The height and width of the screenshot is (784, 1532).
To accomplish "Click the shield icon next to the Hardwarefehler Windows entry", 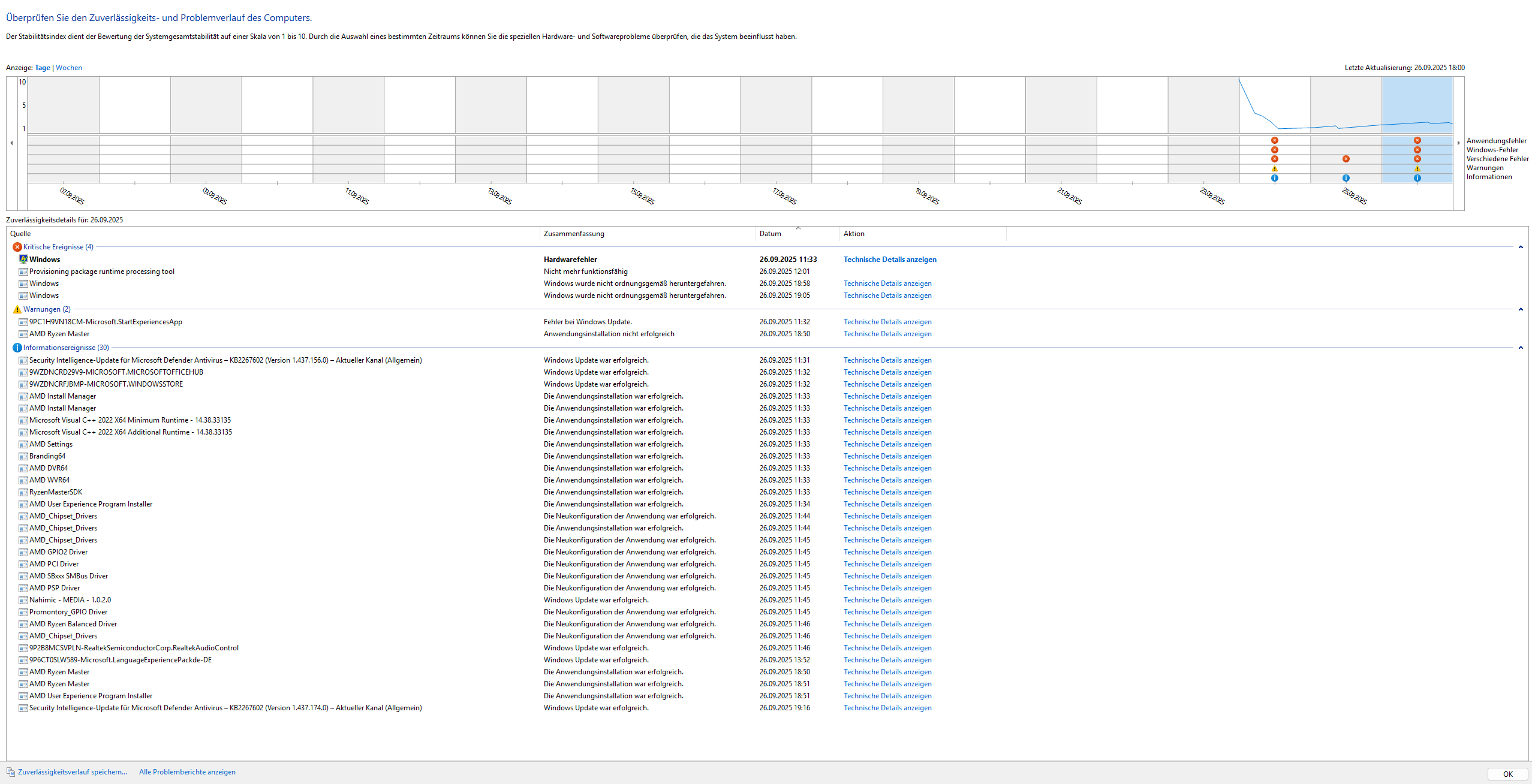I will pyautogui.click(x=23, y=260).
